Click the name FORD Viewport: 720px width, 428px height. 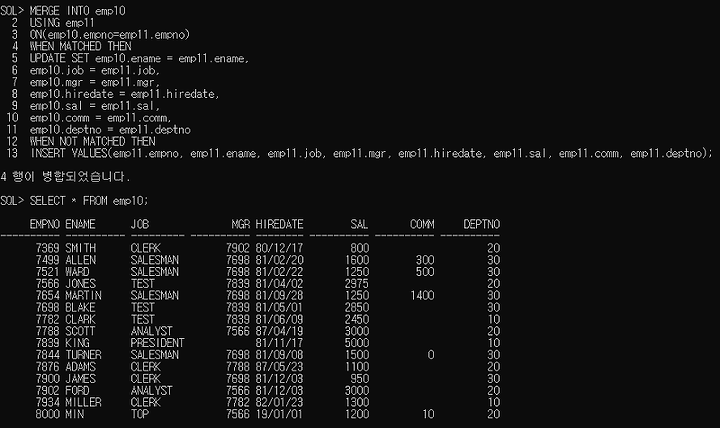(78, 391)
